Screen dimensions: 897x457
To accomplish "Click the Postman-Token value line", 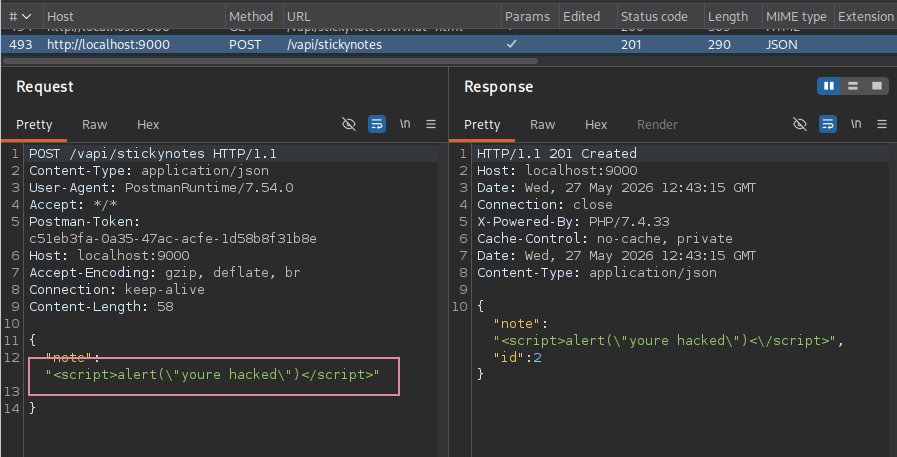I will [173, 238].
